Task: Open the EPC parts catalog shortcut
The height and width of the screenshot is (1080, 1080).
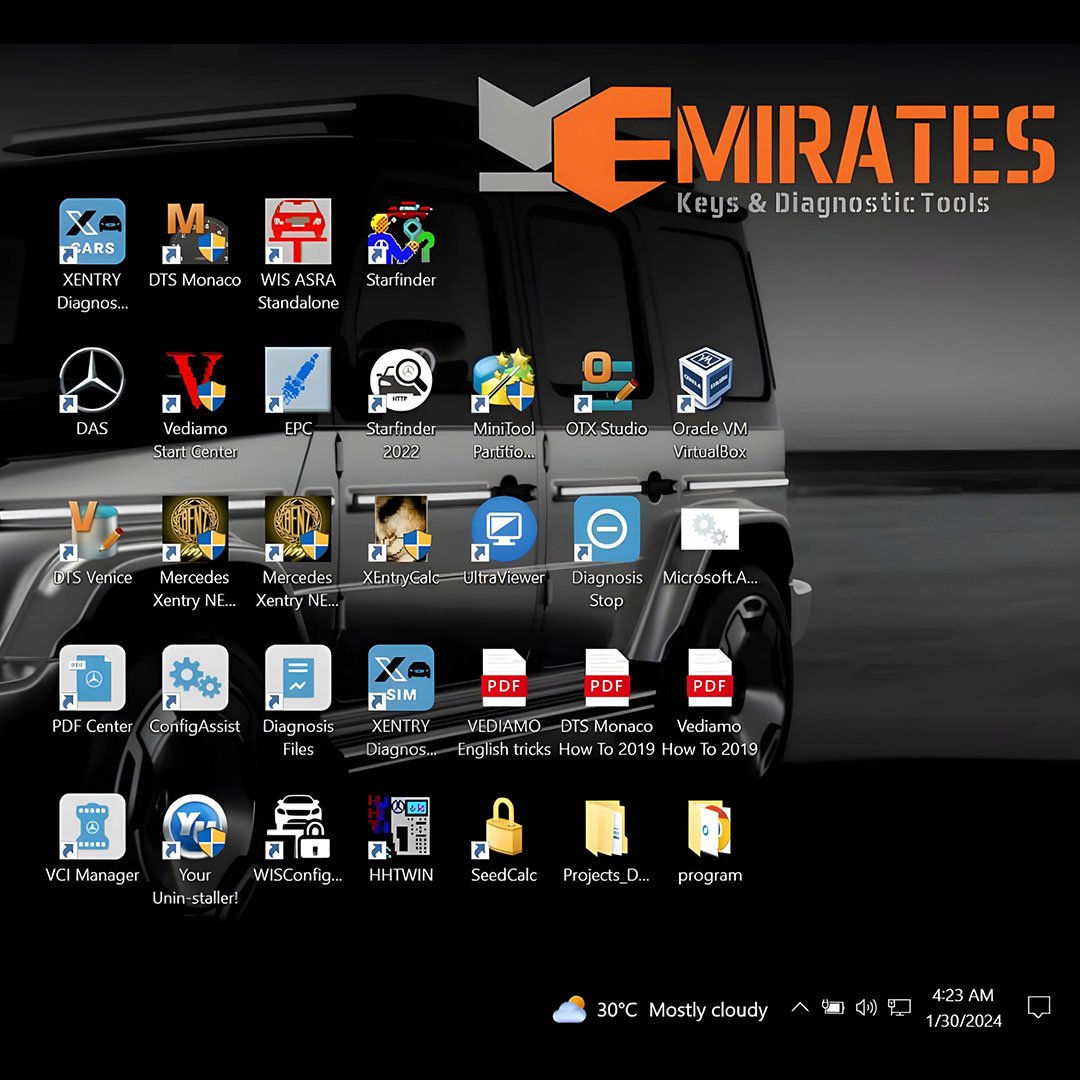Action: click(298, 380)
